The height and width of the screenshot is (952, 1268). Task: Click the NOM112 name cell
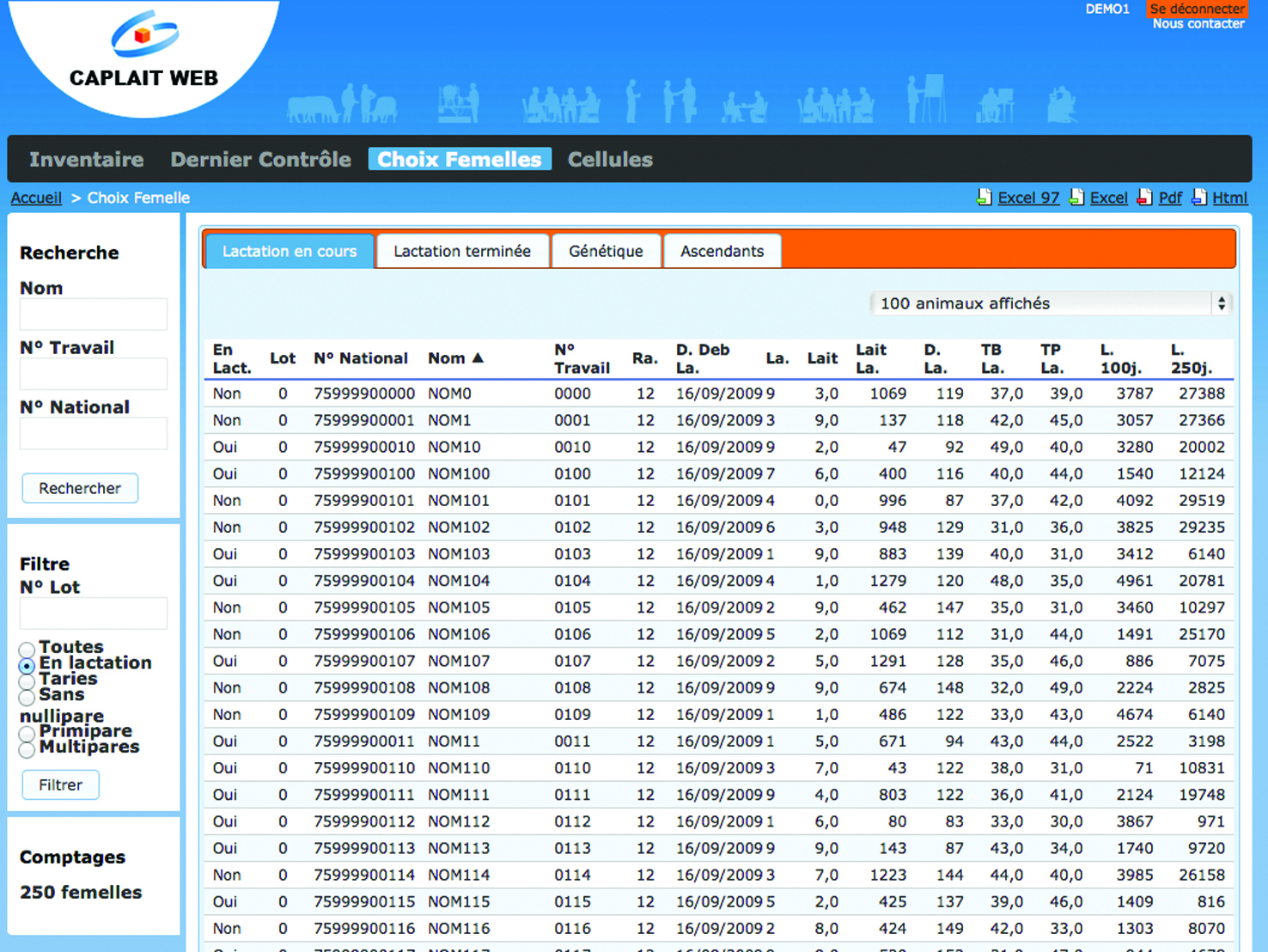tap(459, 821)
